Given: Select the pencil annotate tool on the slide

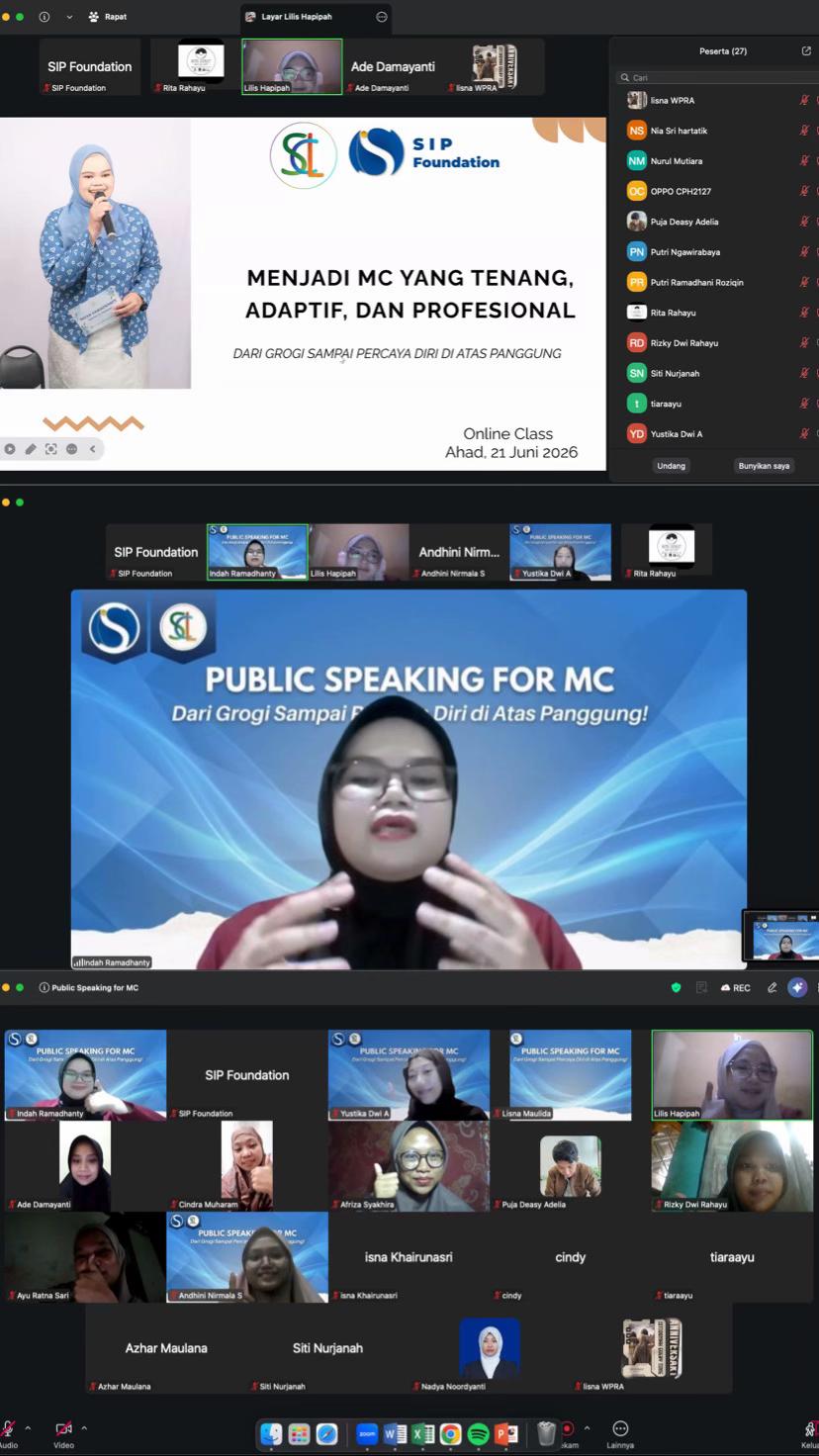Looking at the screenshot, I should click(31, 449).
